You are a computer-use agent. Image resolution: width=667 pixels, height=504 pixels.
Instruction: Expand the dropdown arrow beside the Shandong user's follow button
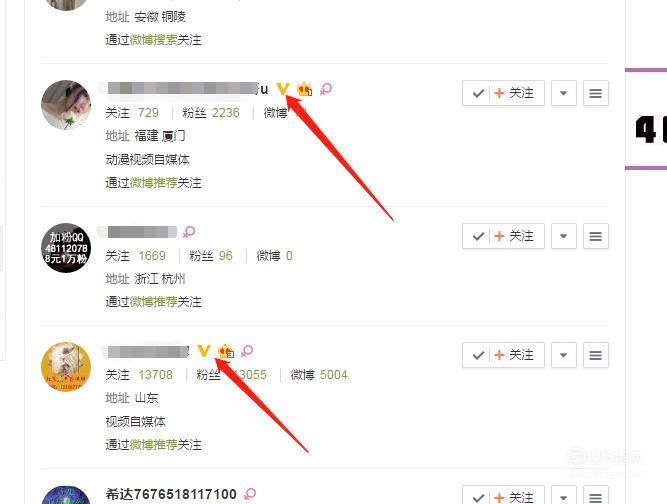564,355
